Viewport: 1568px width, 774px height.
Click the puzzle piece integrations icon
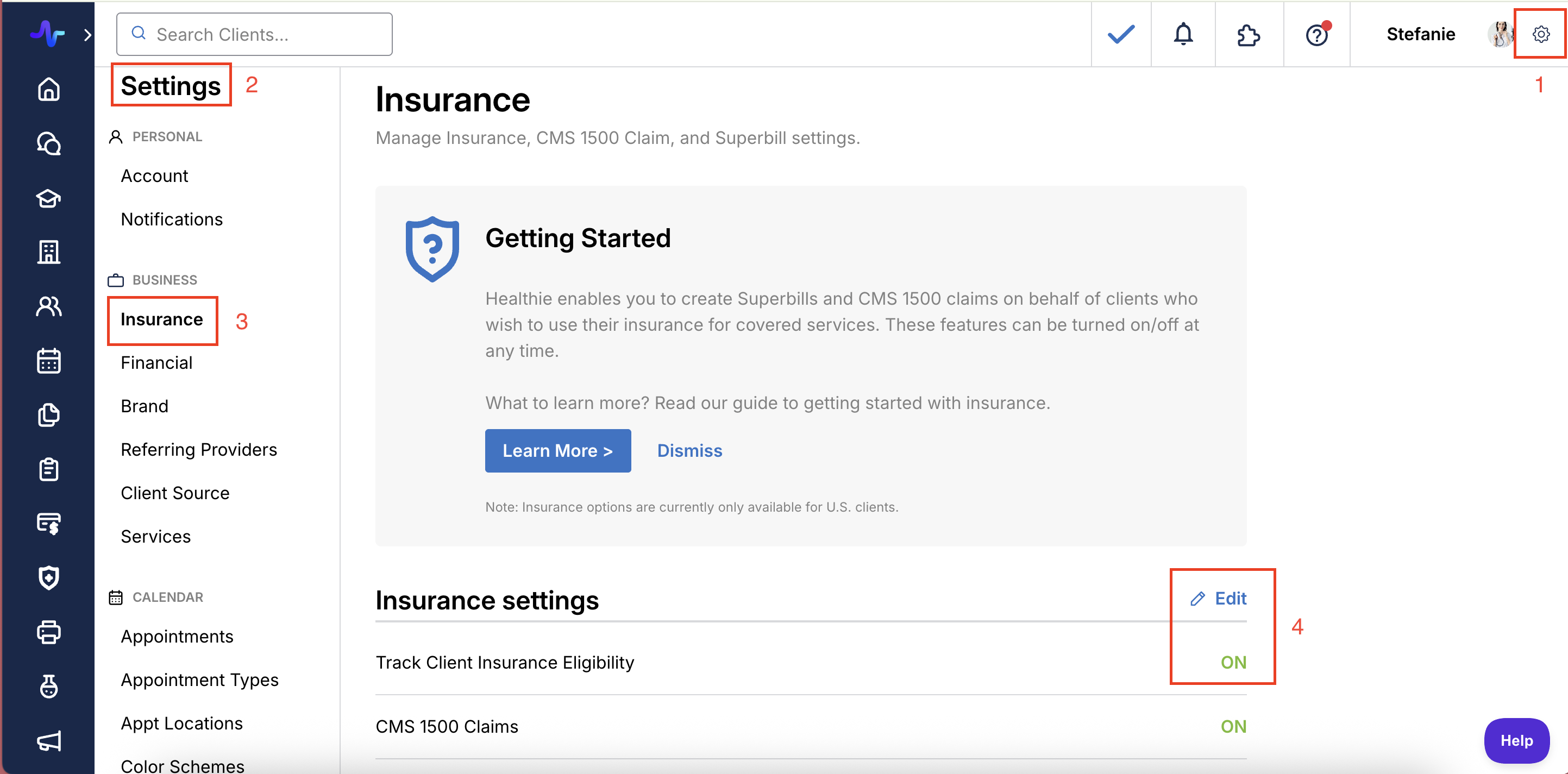click(1248, 34)
